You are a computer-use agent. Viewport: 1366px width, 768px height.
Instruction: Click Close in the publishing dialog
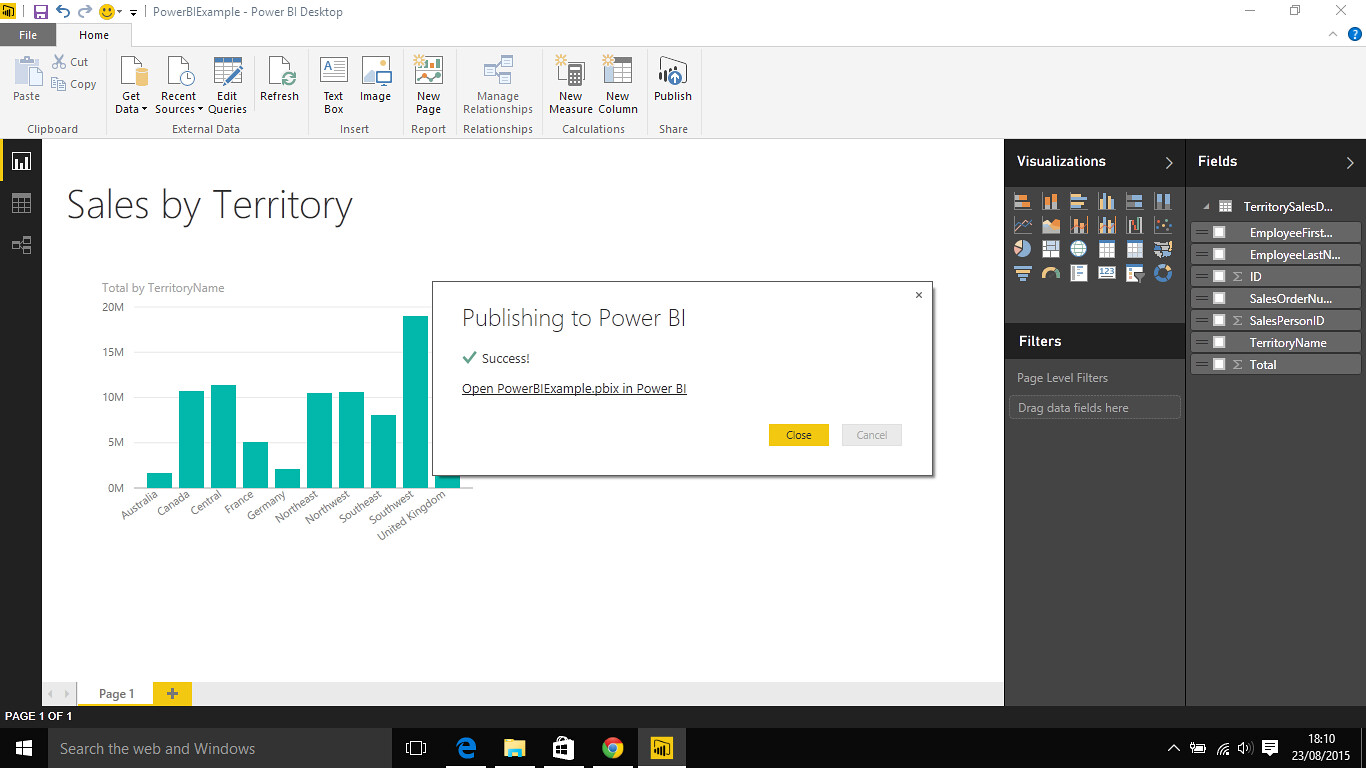pyautogui.click(x=798, y=435)
